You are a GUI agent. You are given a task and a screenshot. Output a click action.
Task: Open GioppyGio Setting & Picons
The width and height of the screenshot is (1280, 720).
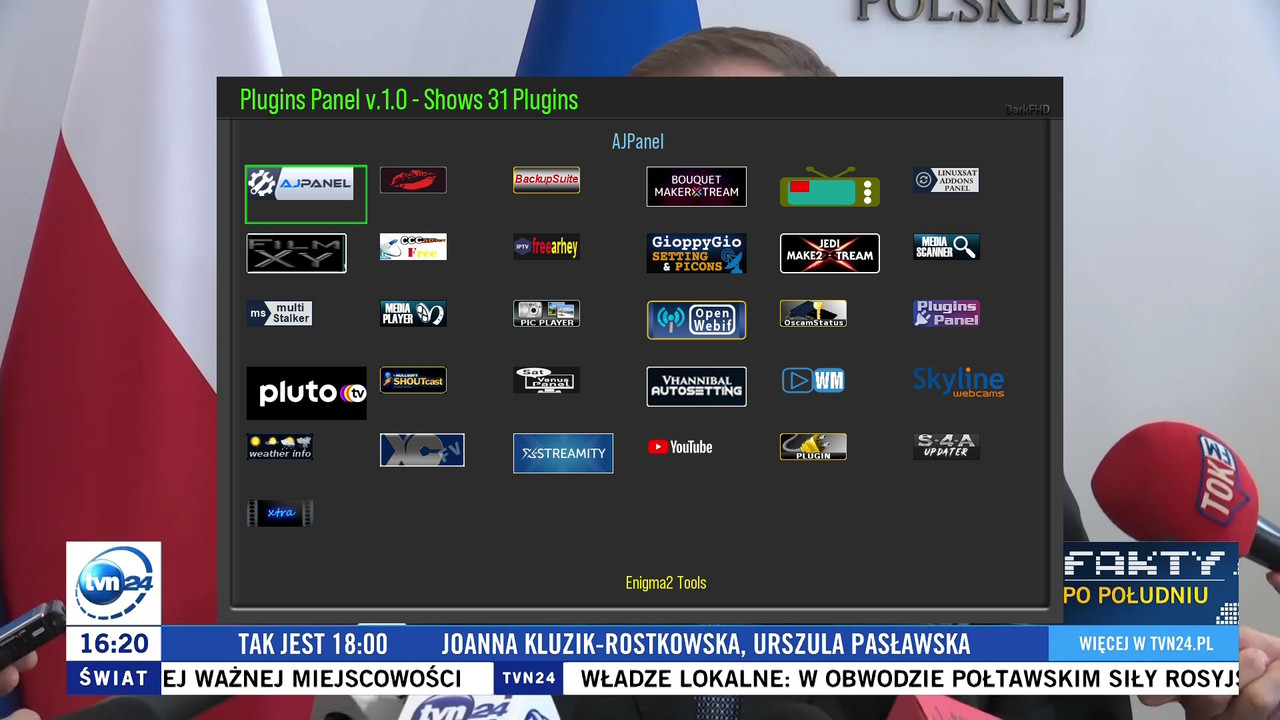696,254
